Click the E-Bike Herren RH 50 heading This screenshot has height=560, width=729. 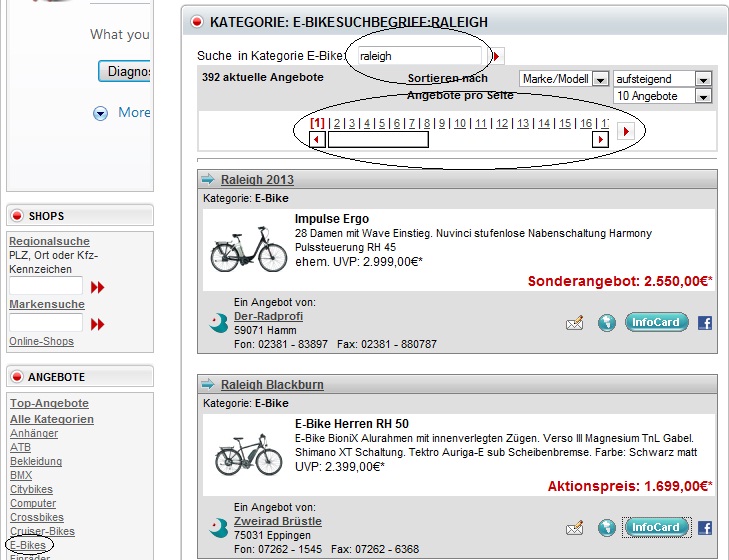[351, 424]
